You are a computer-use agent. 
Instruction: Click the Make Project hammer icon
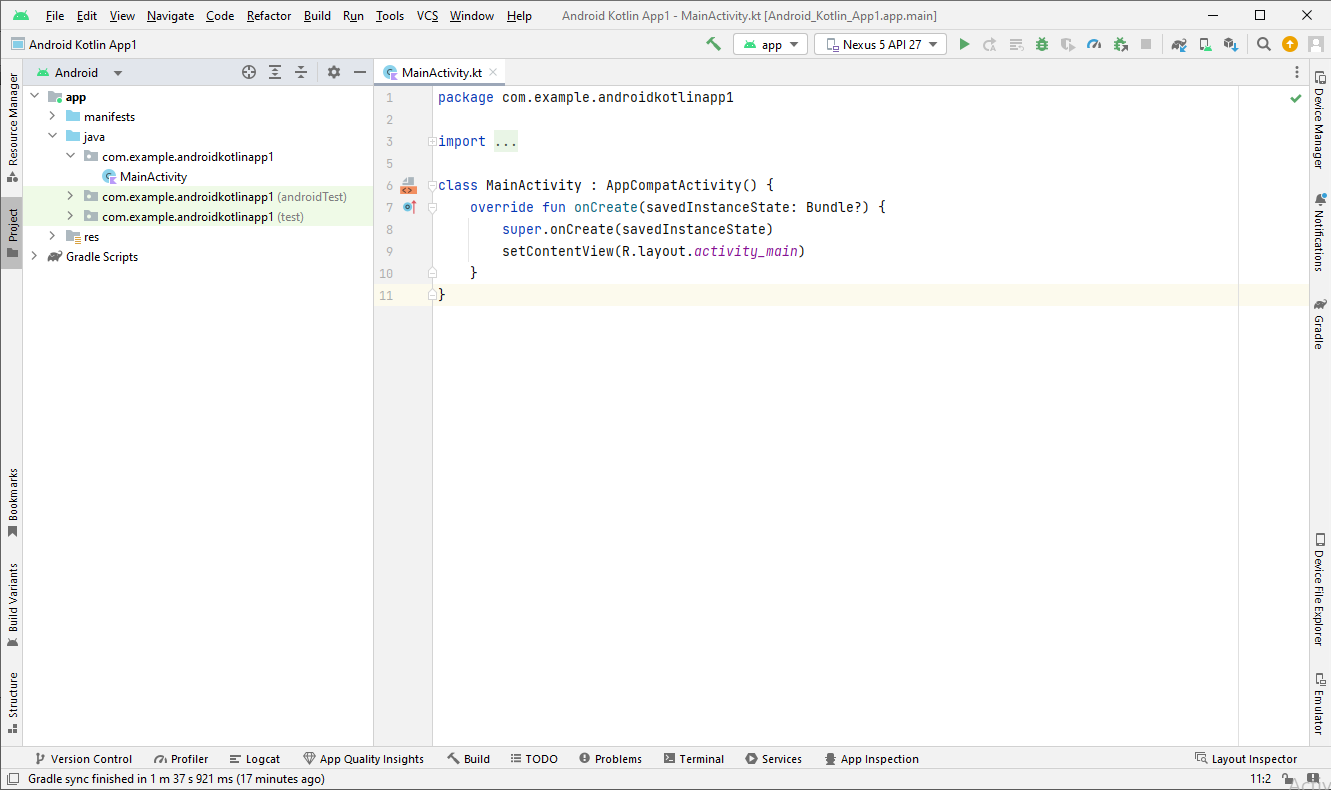(713, 44)
